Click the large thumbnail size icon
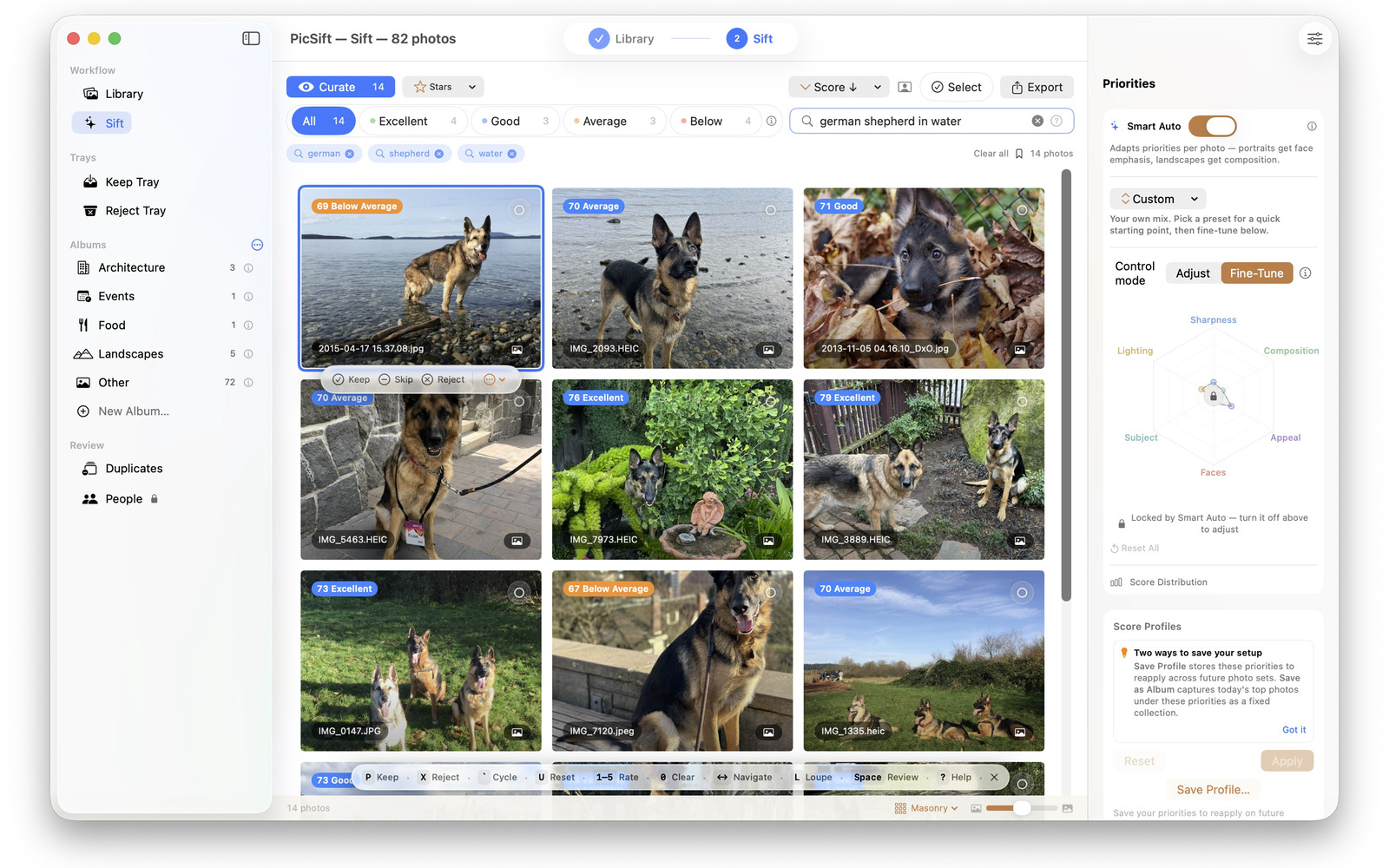 coord(1068,808)
